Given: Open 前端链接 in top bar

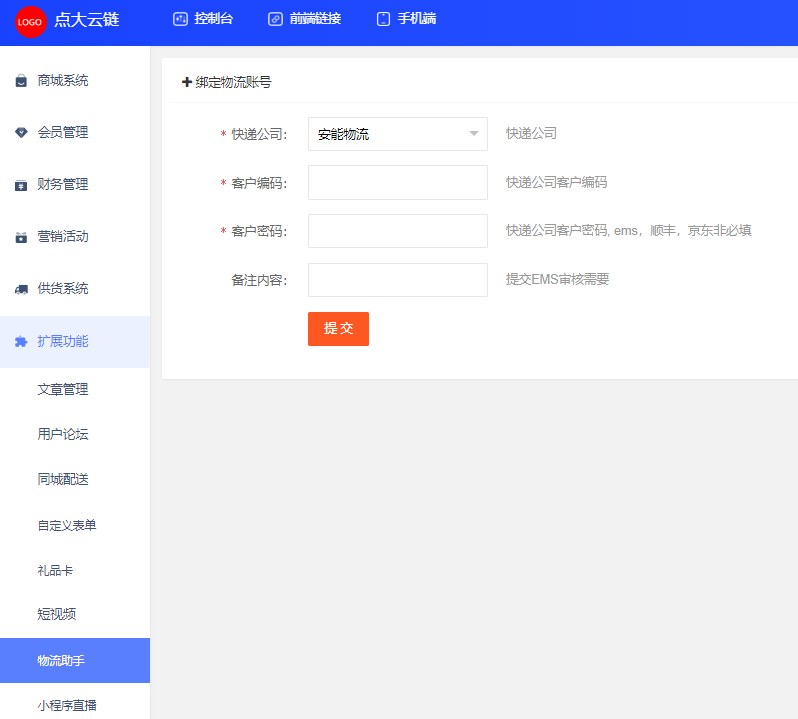Looking at the screenshot, I should [x=304, y=19].
